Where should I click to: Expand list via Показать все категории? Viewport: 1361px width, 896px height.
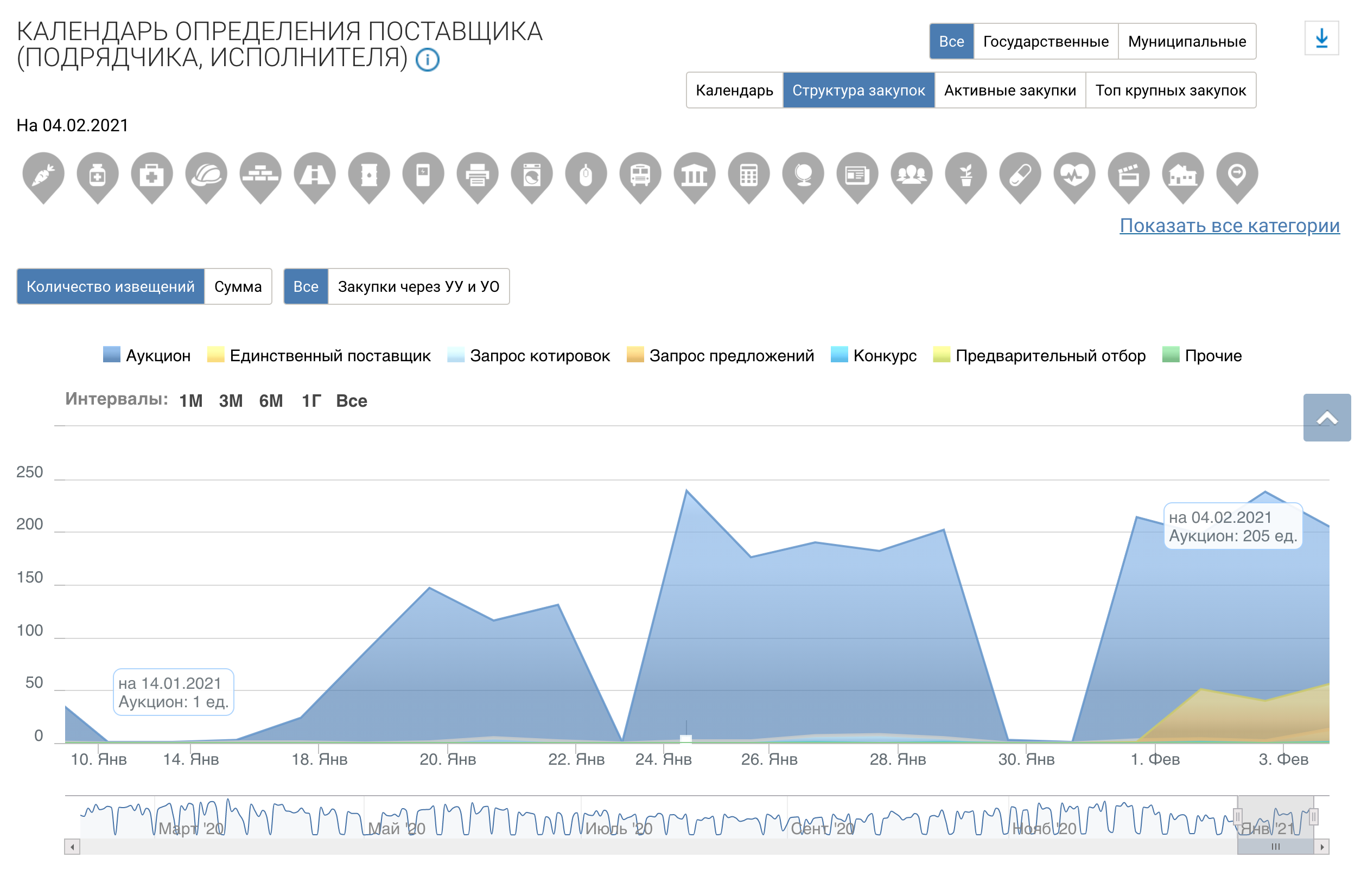pyautogui.click(x=1230, y=226)
